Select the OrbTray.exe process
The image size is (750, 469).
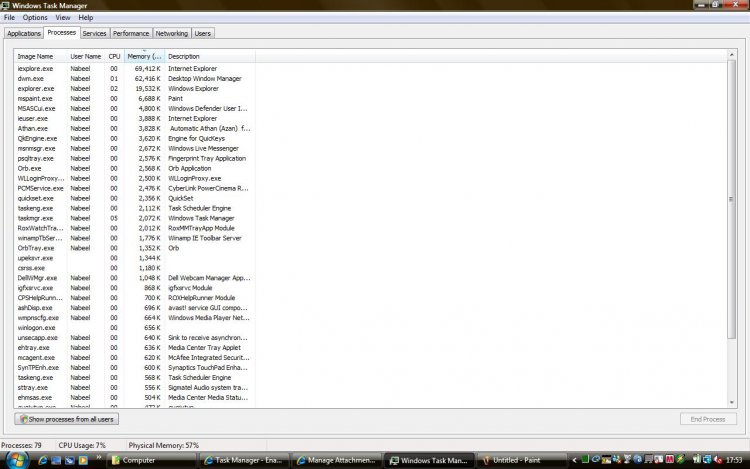coord(134,248)
